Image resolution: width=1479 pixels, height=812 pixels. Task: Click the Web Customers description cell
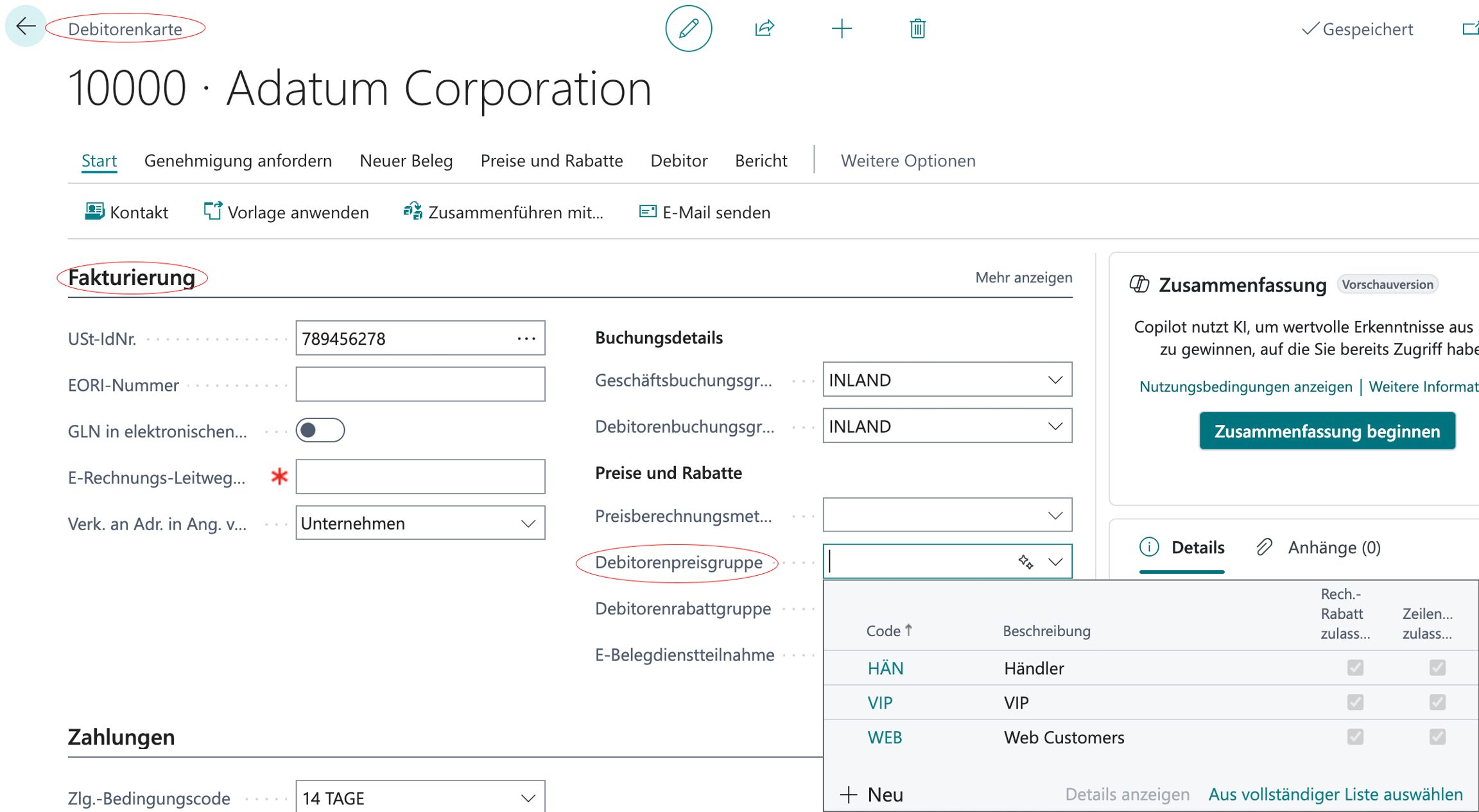1064,738
